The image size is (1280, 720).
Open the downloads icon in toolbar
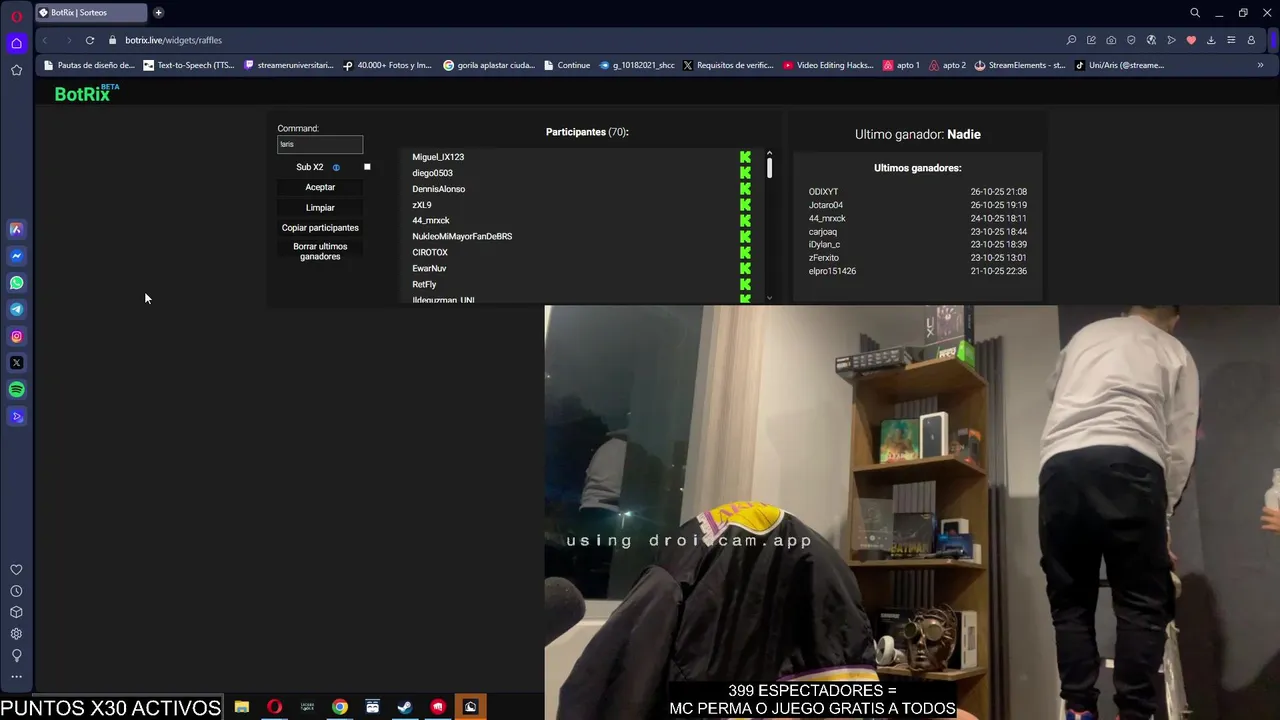pos(1211,40)
